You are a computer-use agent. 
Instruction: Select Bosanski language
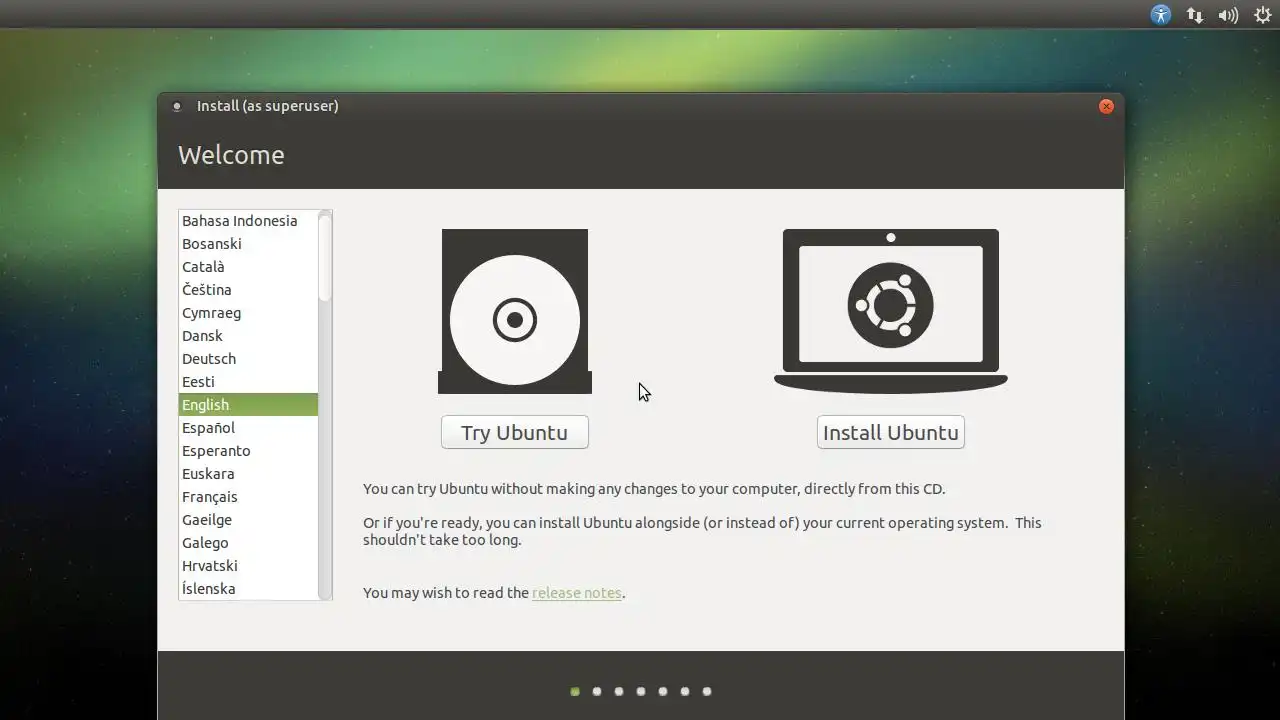[x=248, y=244]
